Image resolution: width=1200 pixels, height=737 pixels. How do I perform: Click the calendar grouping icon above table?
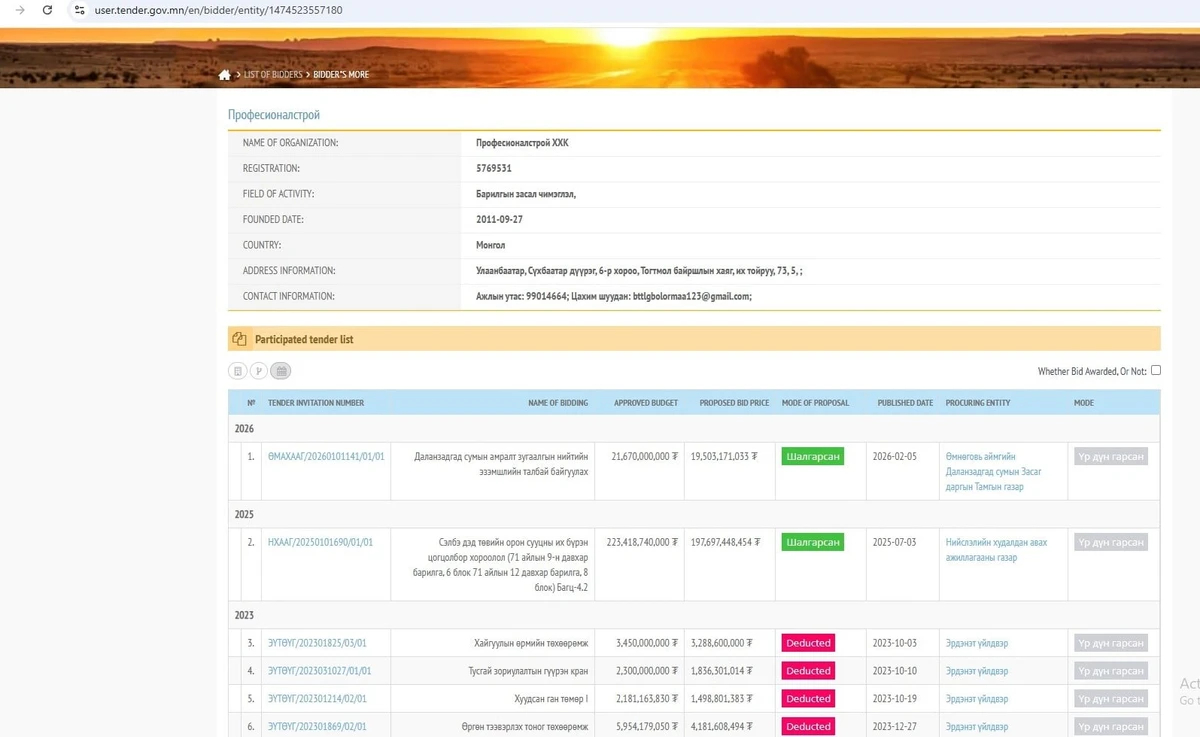[281, 371]
